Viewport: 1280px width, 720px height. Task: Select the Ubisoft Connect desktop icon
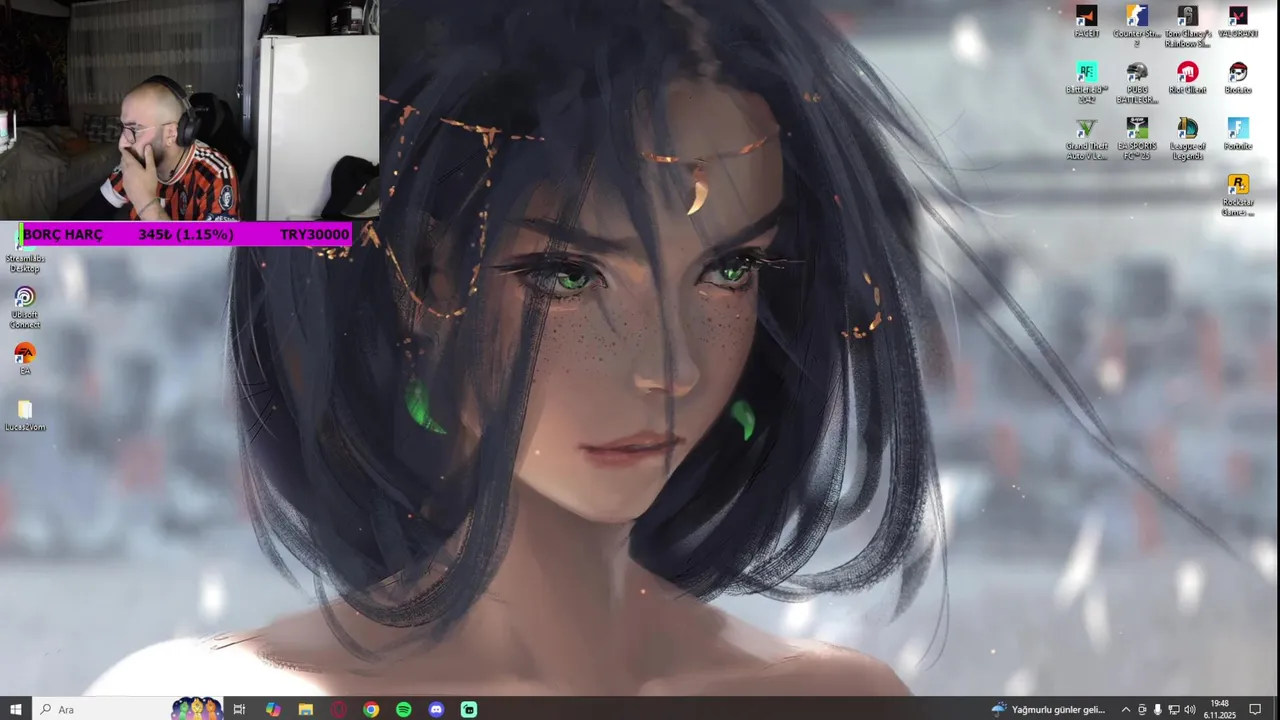coord(25,308)
